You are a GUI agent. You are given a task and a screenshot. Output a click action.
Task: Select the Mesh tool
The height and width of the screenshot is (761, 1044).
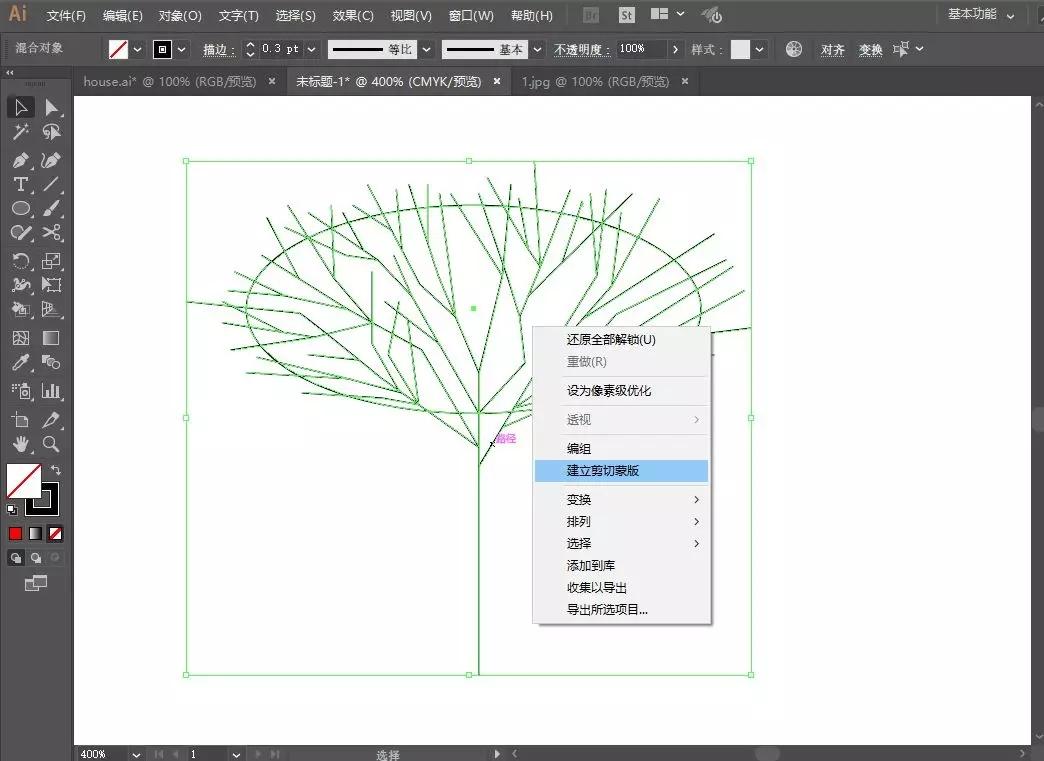coord(21,338)
